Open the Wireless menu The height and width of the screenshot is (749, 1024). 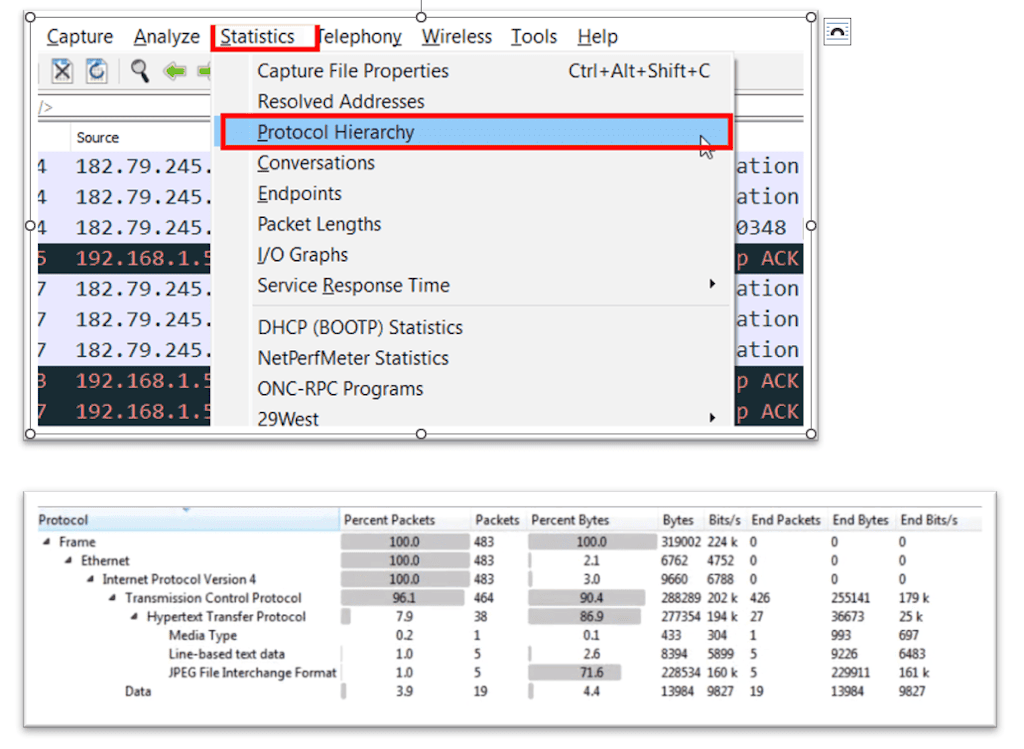pyautogui.click(x=456, y=37)
